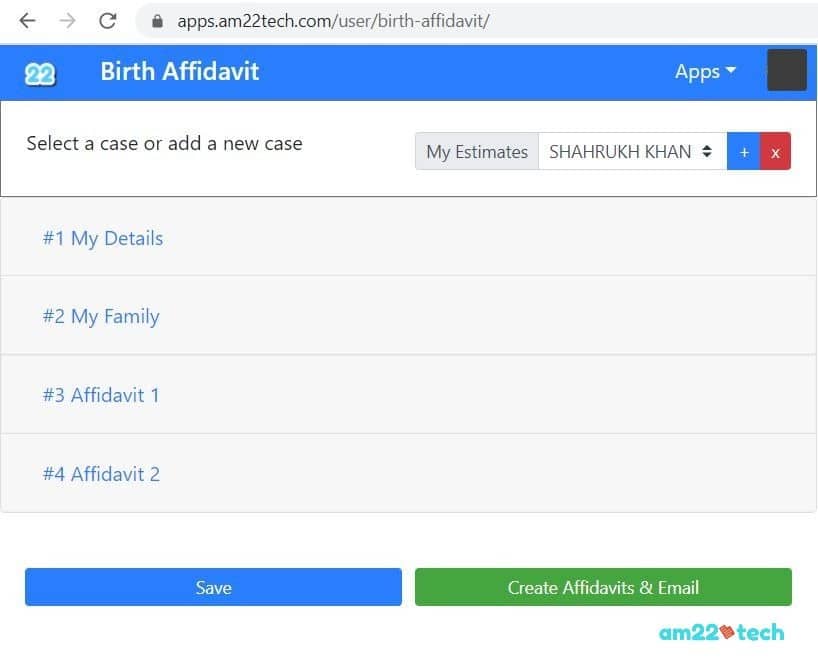Click the Birth Affidavit title
Viewport: 818px width, 659px height.
[x=179, y=71]
